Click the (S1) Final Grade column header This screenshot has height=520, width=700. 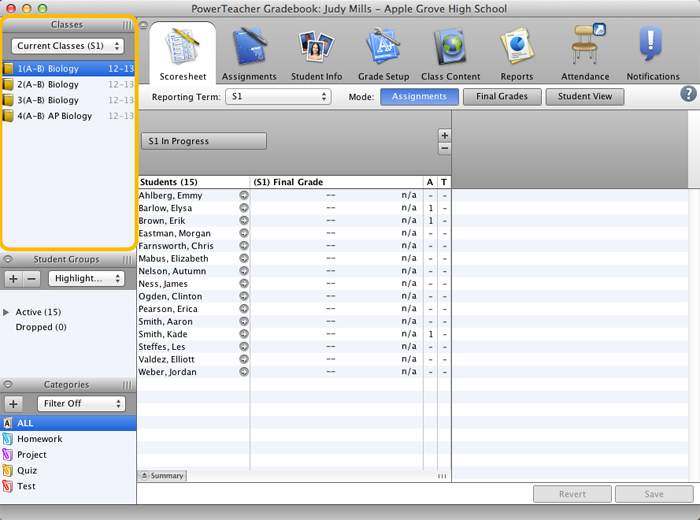click(337, 182)
